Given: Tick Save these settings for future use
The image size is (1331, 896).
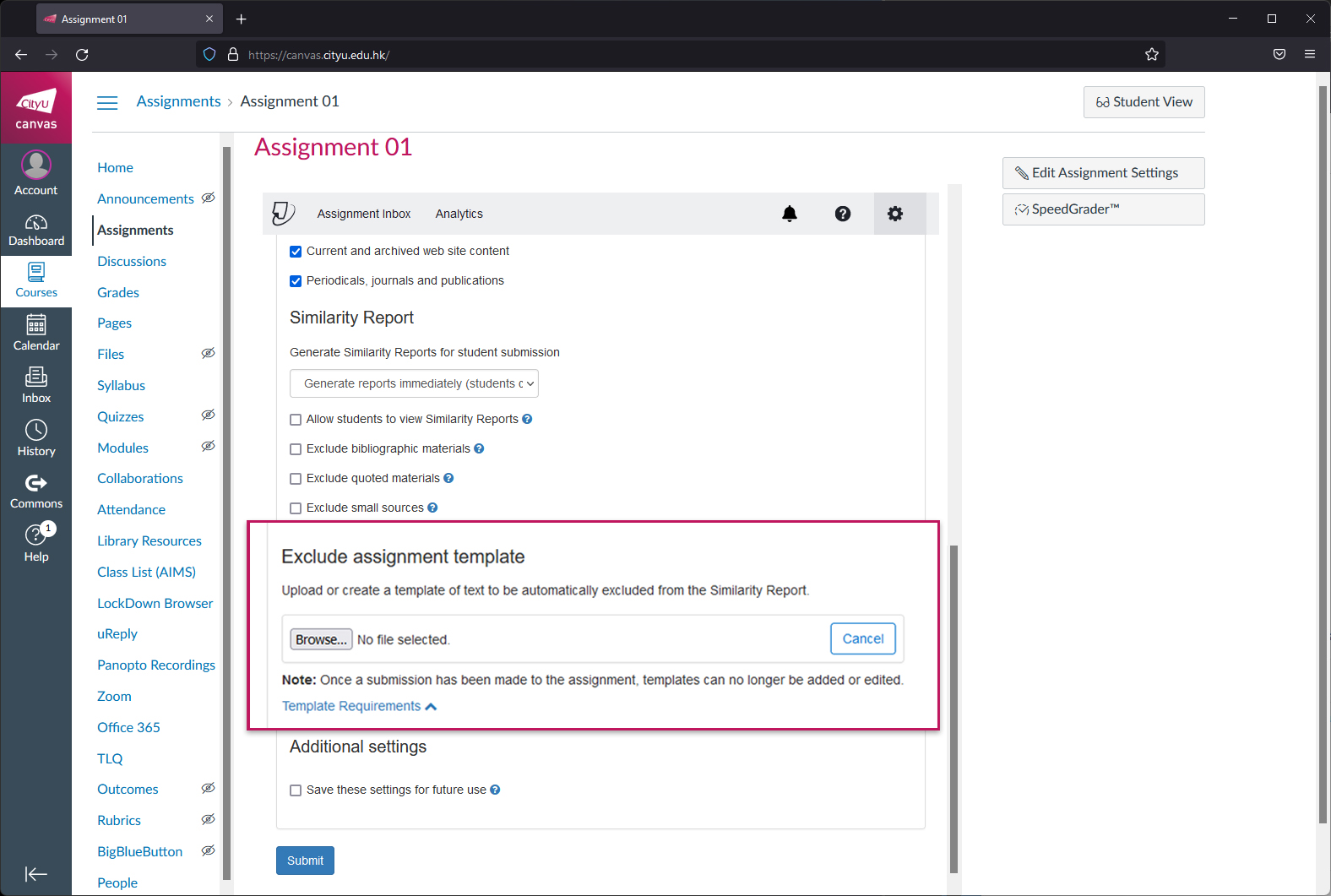Looking at the screenshot, I should [x=296, y=790].
